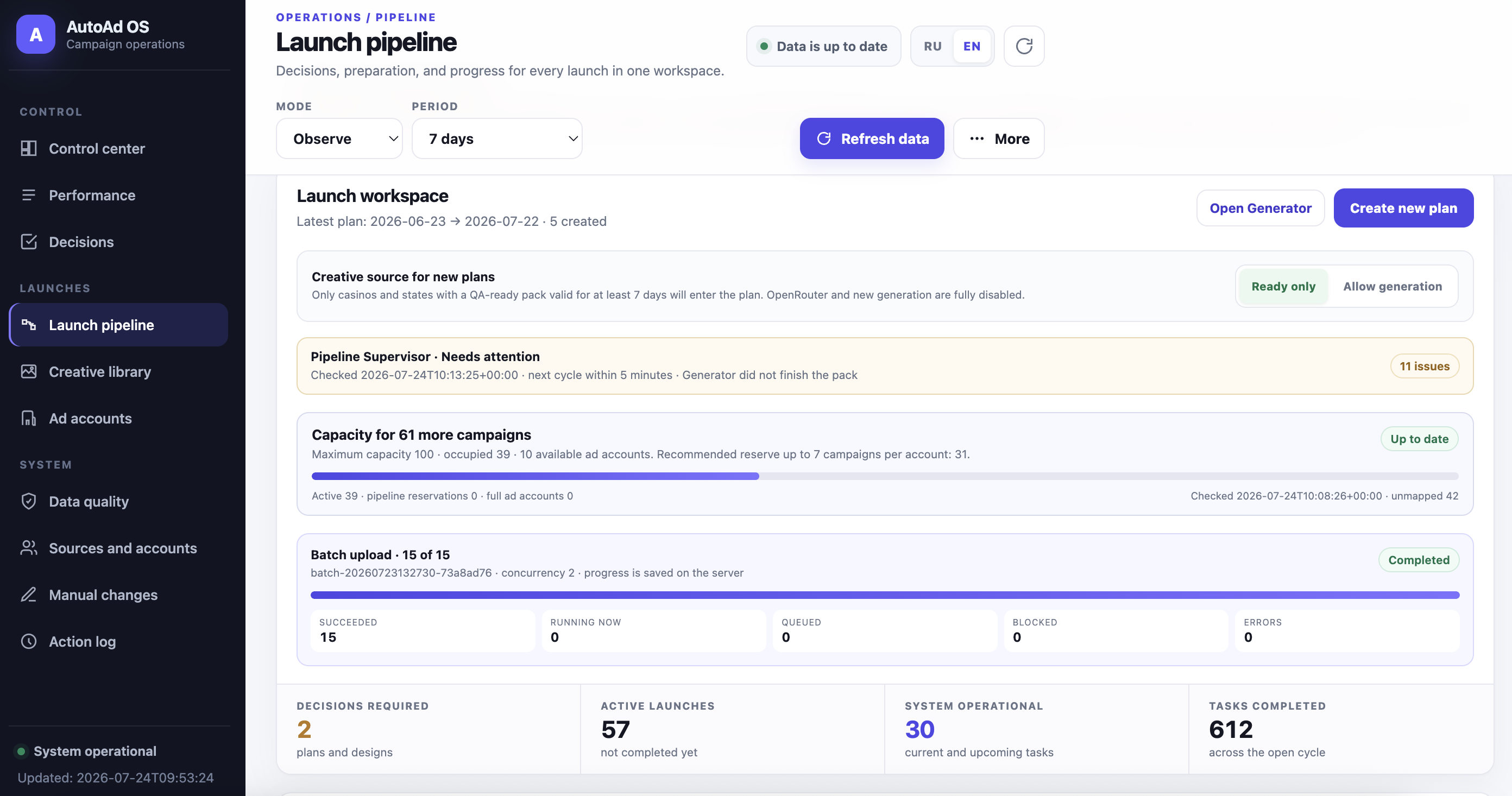Image resolution: width=1512 pixels, height=796 pixels.
Task: Click Open Generator button
Action: [1260, 208]
